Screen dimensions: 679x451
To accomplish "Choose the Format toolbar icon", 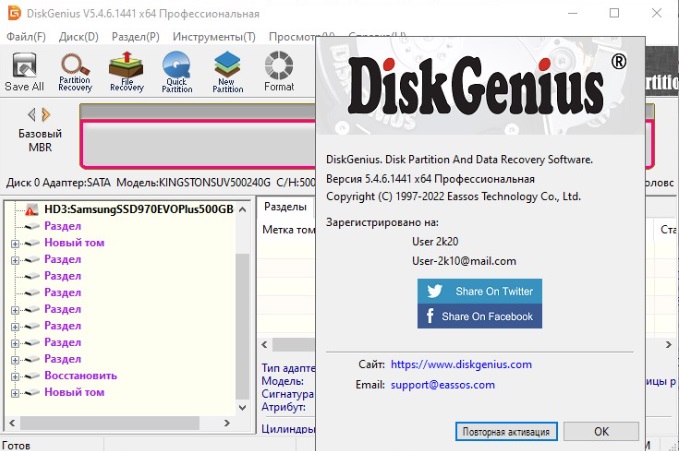I will pyautogui.click(x=279, y=72).
